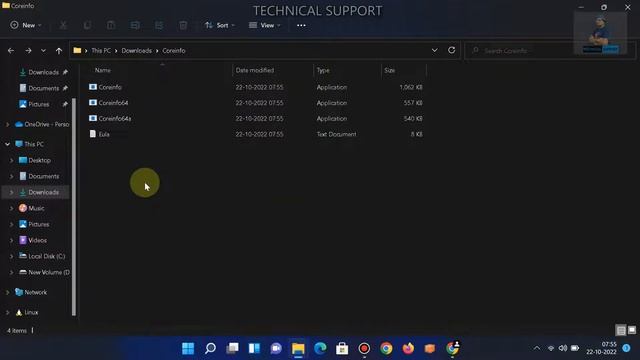The image size is (640, 360).
Task: Go forward with the right arrow
Action: pos(28,51)
